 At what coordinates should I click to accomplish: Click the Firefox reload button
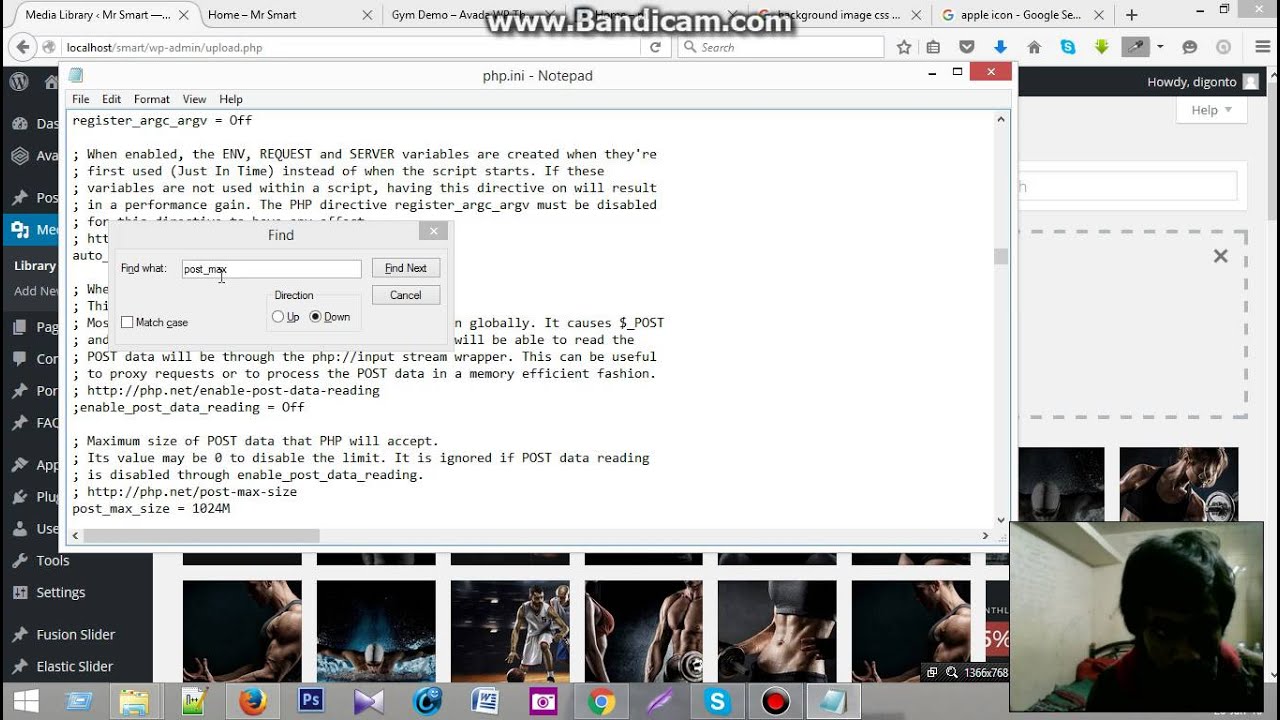(655, 47)
